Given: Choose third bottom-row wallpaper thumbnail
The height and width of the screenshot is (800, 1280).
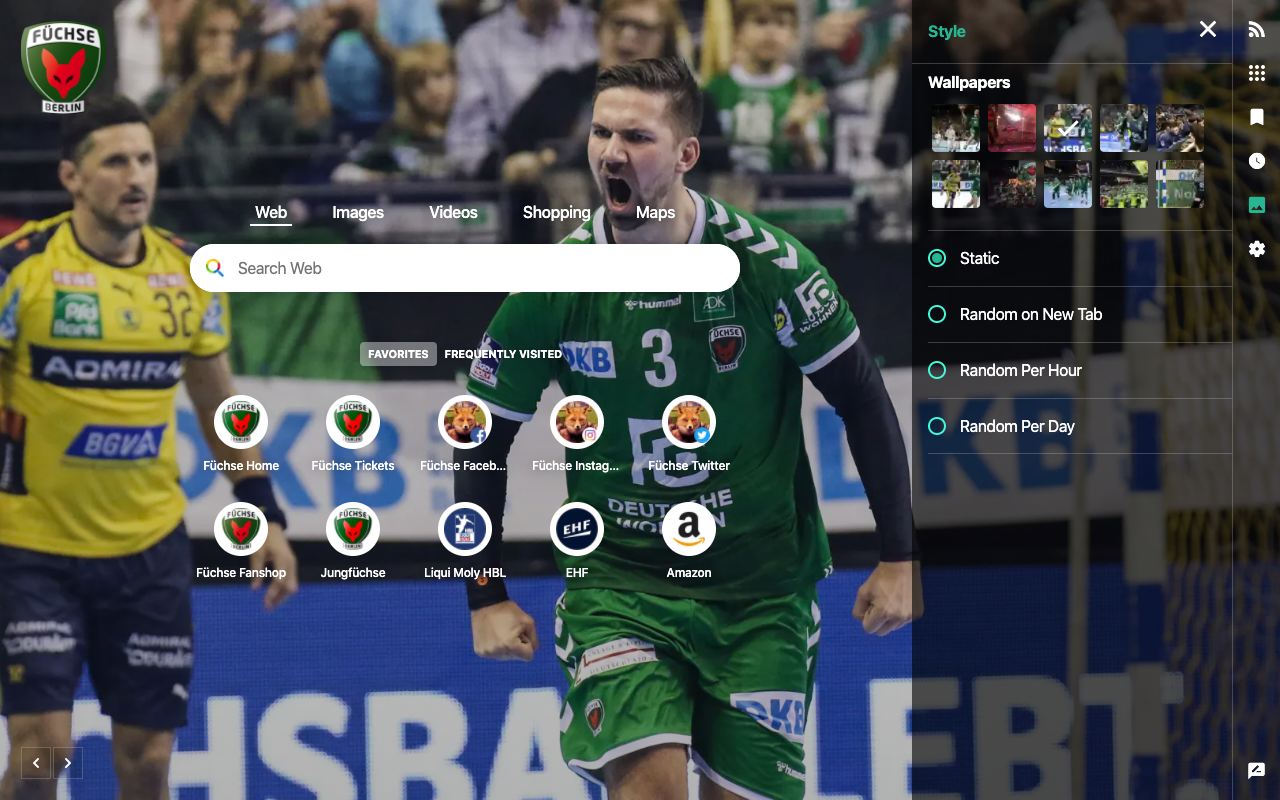Looking at the screenshot, I should (x=1068, y=184).
